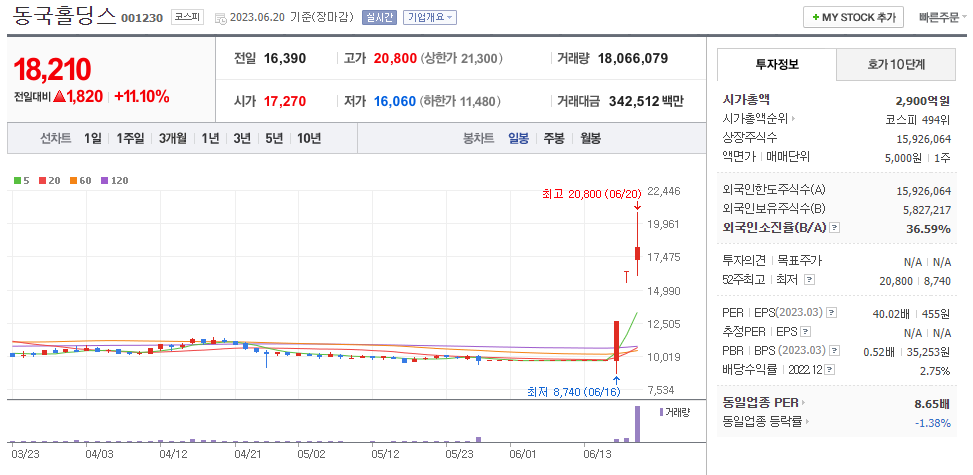Viewport: 973px width, 475px height.
Task: Click the 고가 value 20,800
Action: tap(395, 59)
